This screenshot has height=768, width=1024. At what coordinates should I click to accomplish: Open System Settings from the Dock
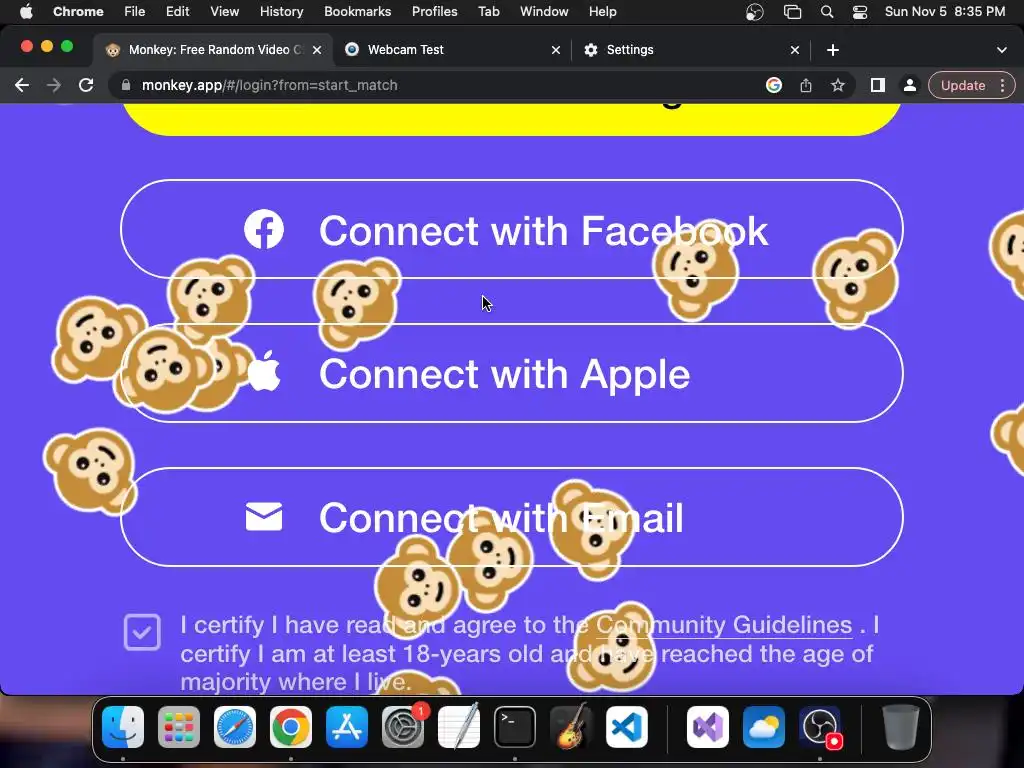(403, 727)
